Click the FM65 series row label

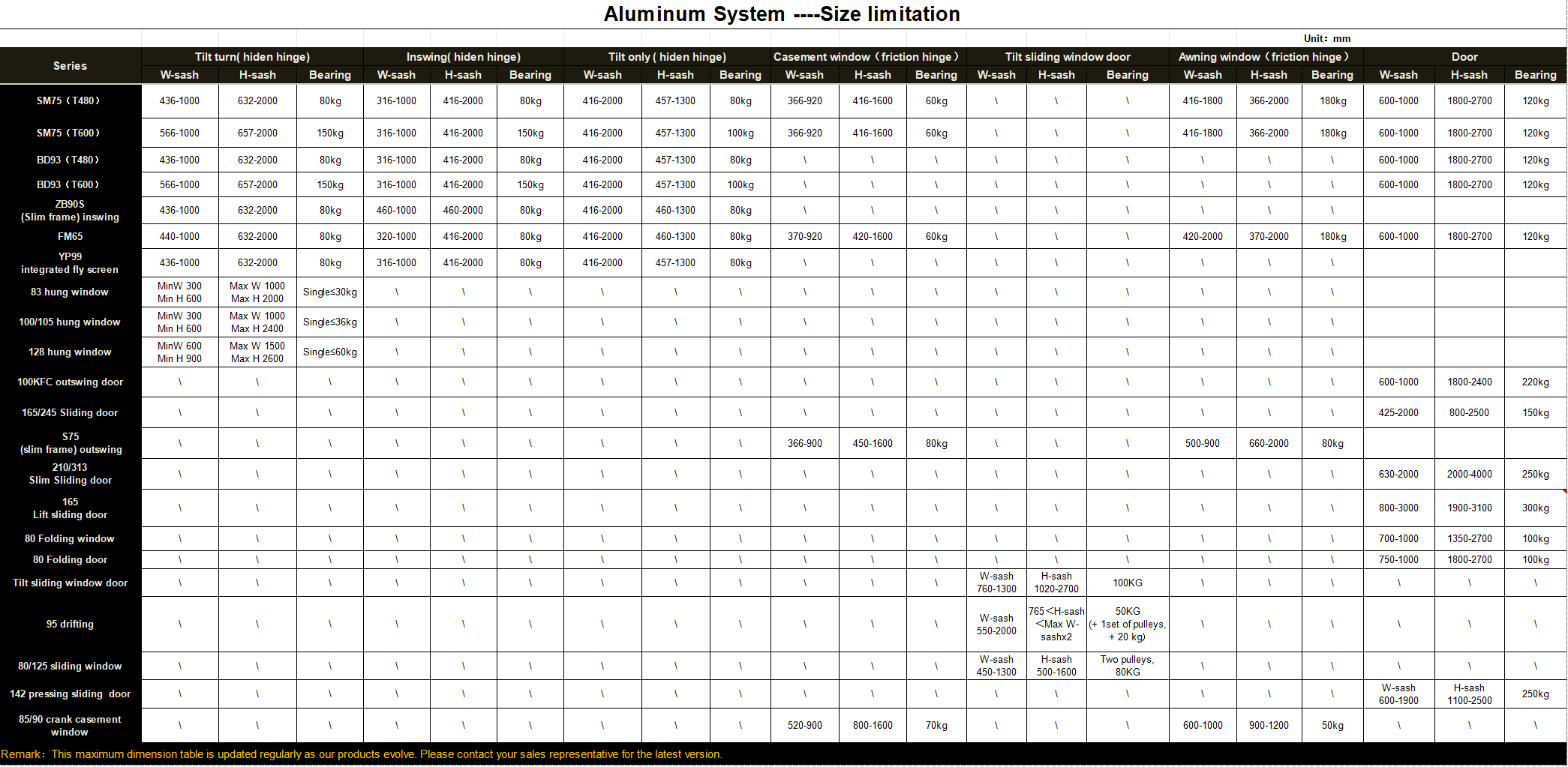[70, 236]
